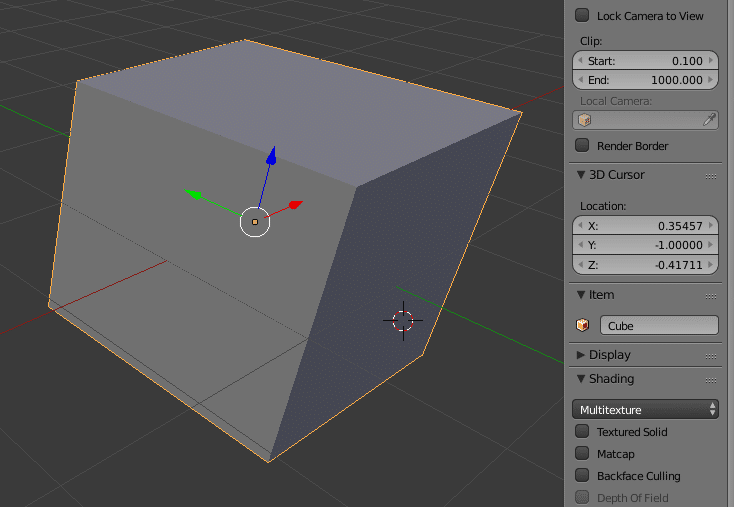Click the Cube name field
The height and width of the screenshot is (507, 734).
[658, 325]
